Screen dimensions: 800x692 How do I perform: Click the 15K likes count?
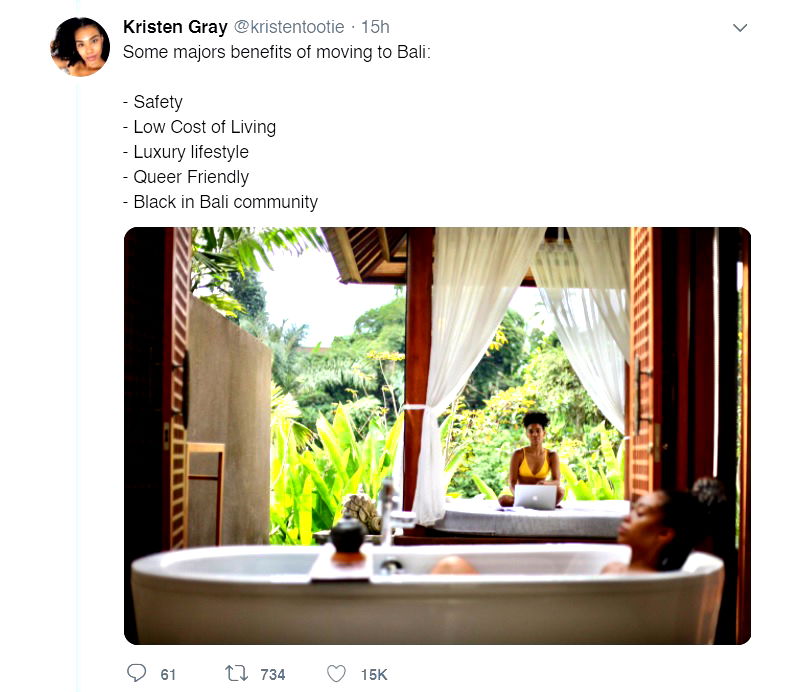point(374,675)
